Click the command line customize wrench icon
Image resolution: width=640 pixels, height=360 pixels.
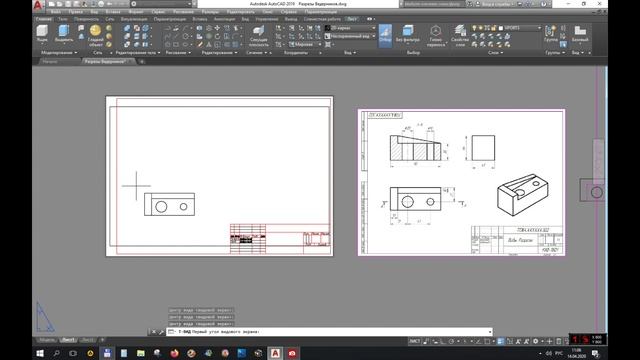click(162, 332)
